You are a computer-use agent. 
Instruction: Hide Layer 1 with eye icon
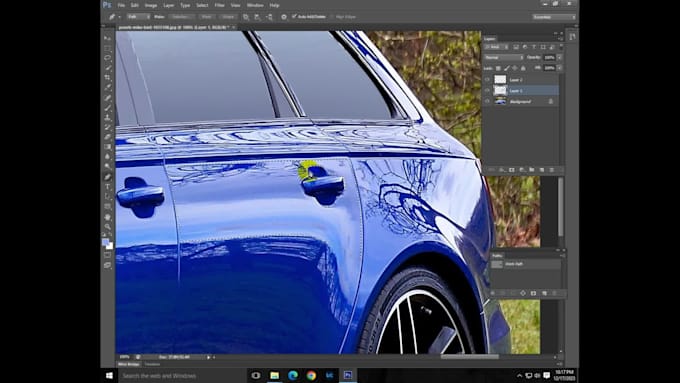(x=487, y=90)
